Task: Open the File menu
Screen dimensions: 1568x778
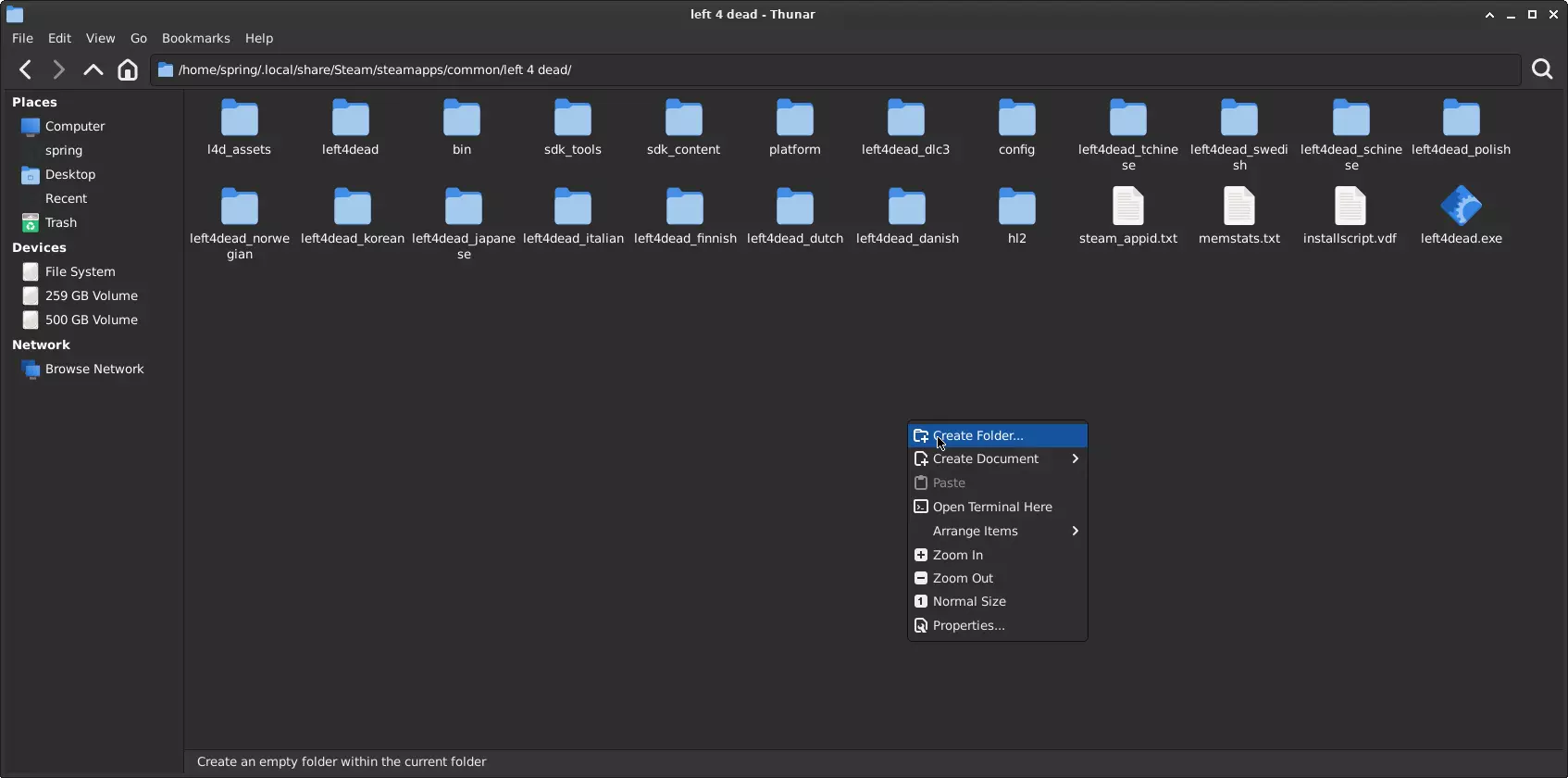Action: [x=22, y=38]
